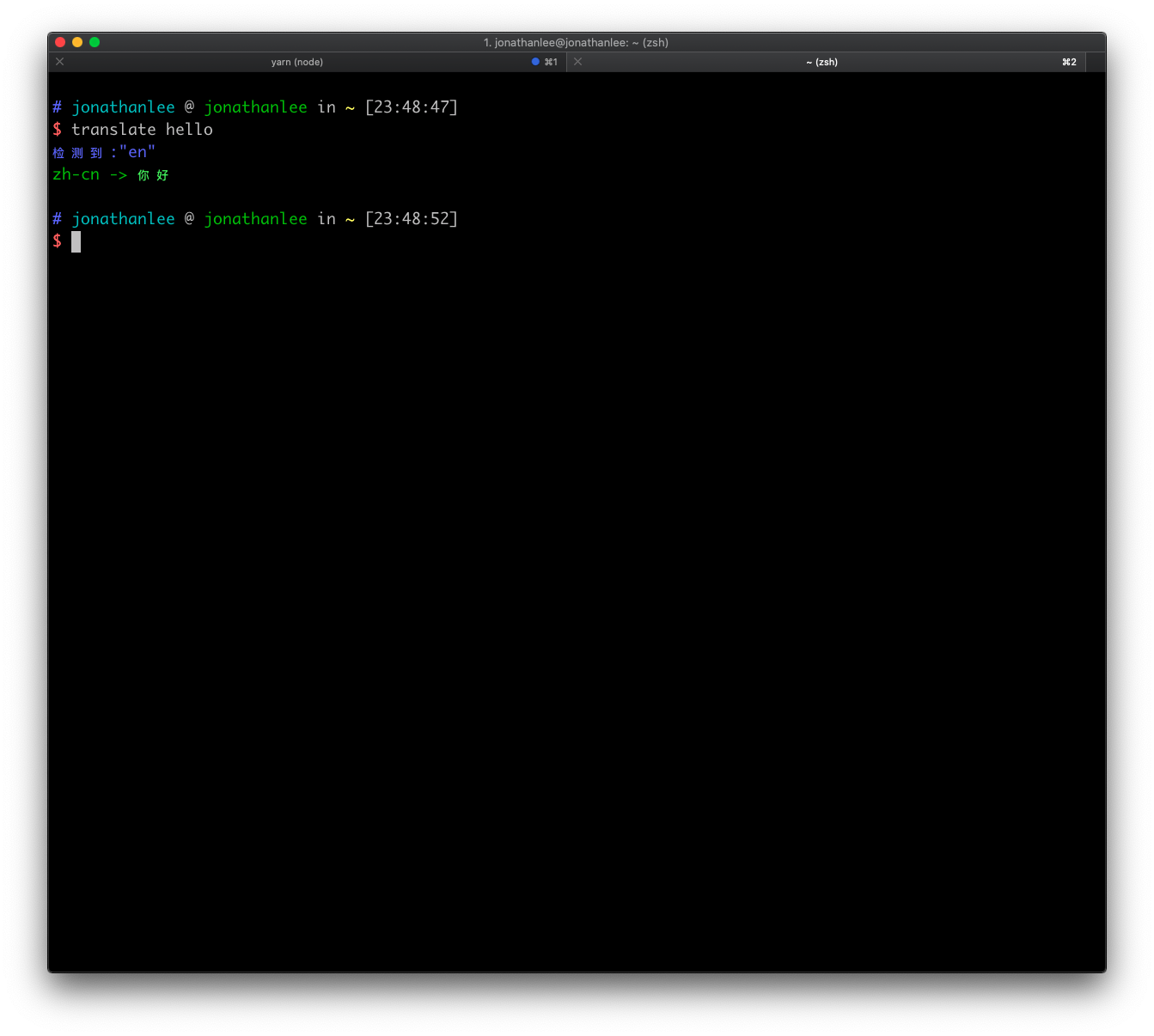This screenshot has height=1036, width=1154.
Task: Click the command text "translate hello"
Action: click(x=142, y=130)
